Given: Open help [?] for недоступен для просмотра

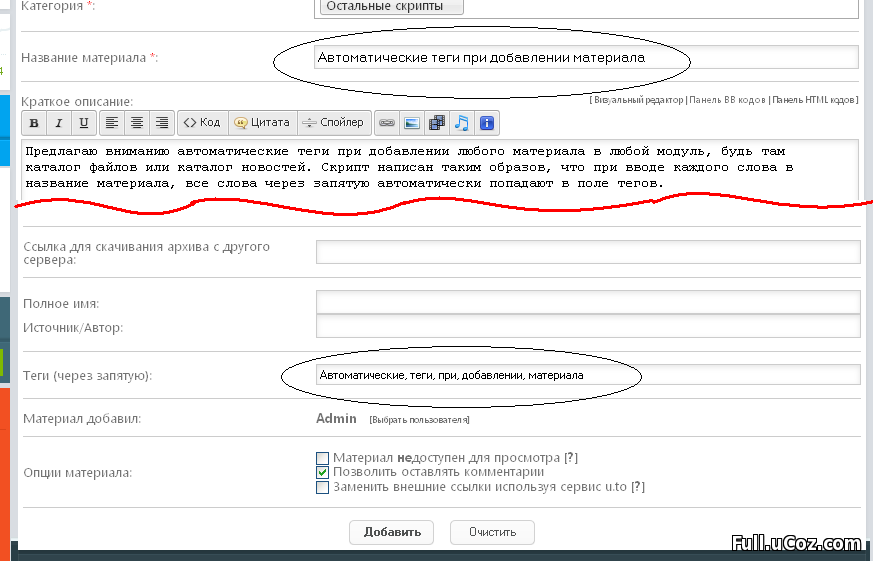Looking at the screenshot, I should coord(571,458).
